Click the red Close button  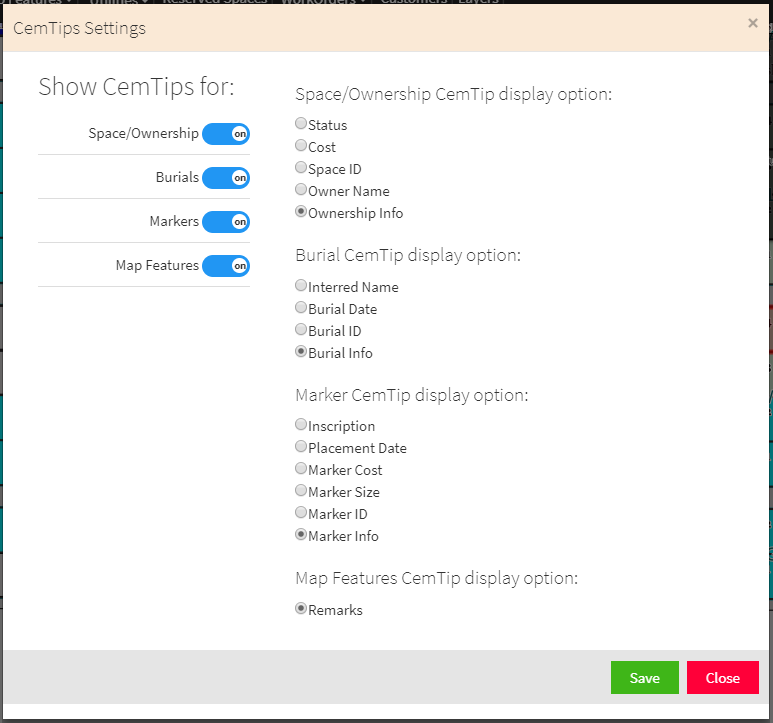[x=722, y=678]
